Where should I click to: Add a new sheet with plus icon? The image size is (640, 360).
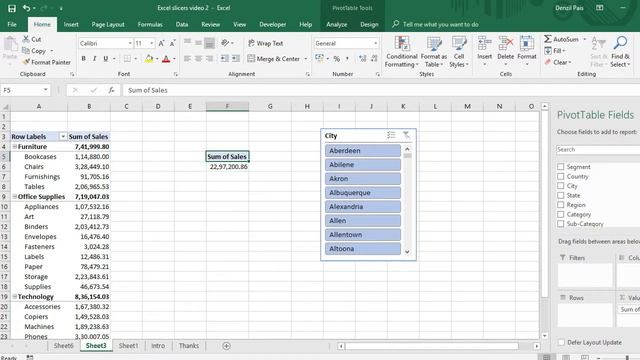click(227, 346)
